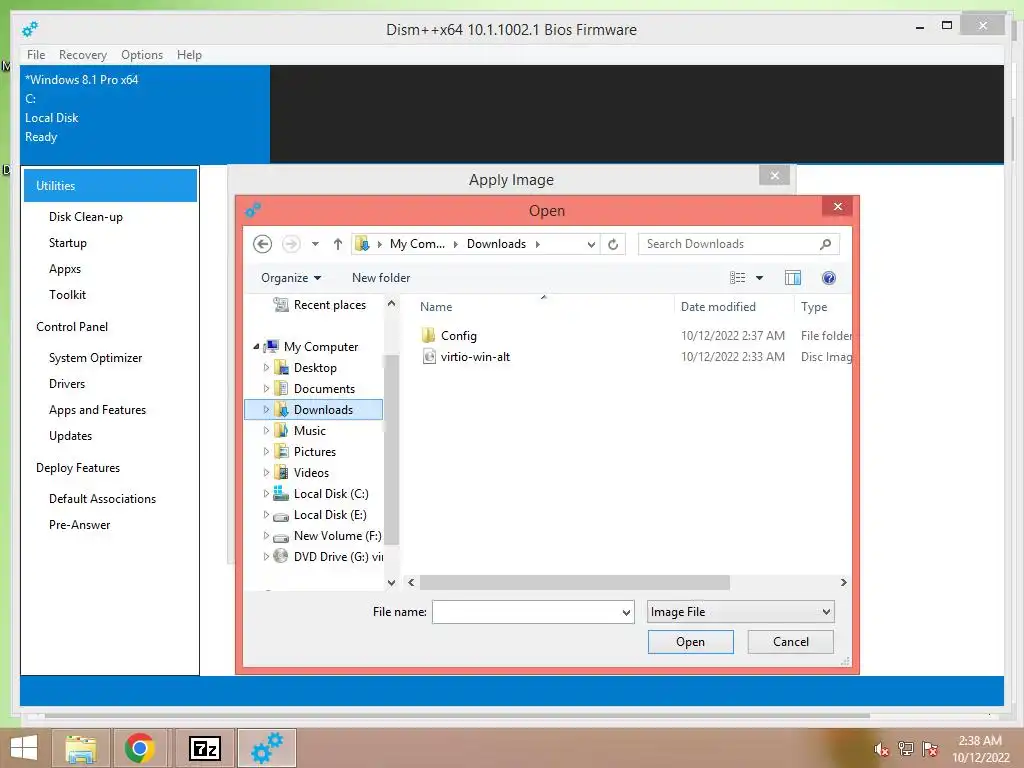Click horizontal scrollbar in file list
The width and height of the screenshot is (1024, 768).
[575, 582]
